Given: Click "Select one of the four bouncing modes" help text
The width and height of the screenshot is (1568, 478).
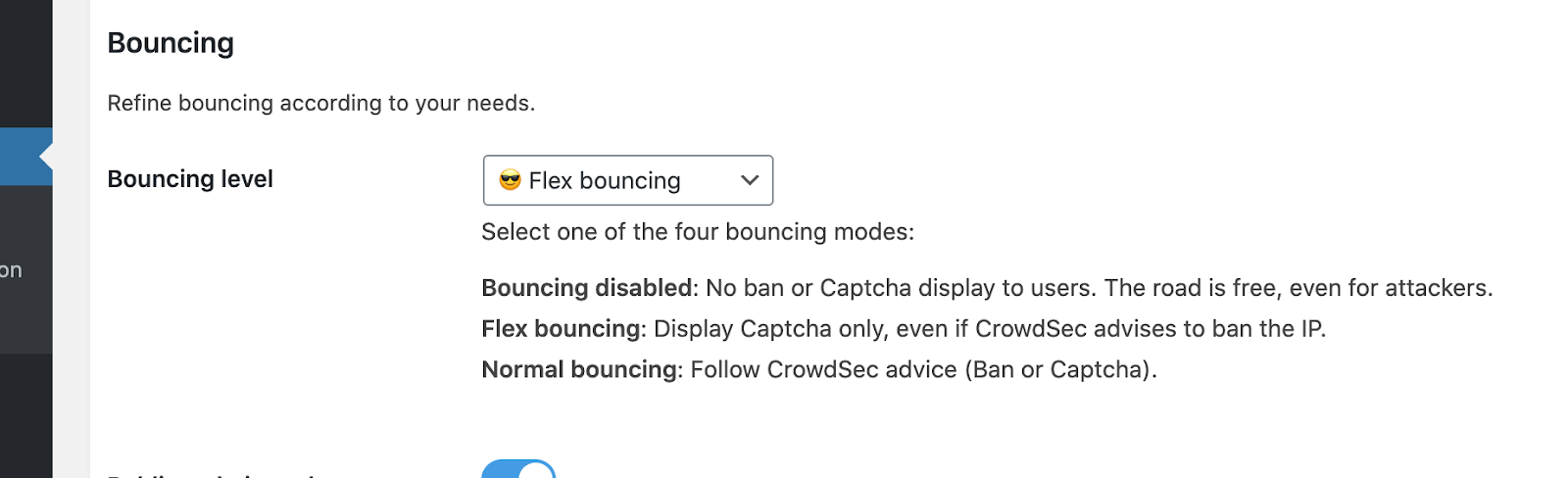Looking at the screenshot, I should pyautogui.click(x=698, y=232).
